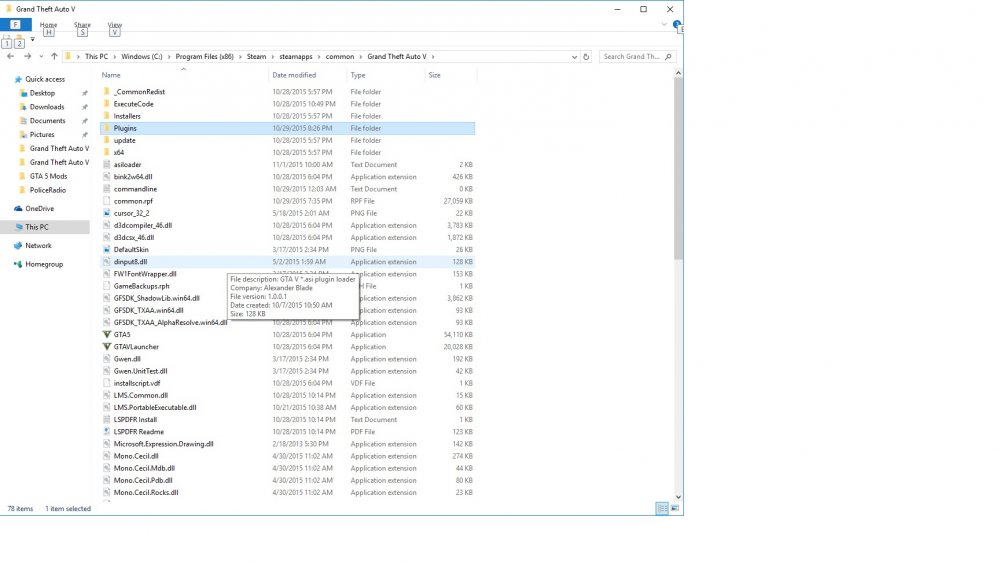
Task: Select Desktop in navigation pane
Action: 42,93
